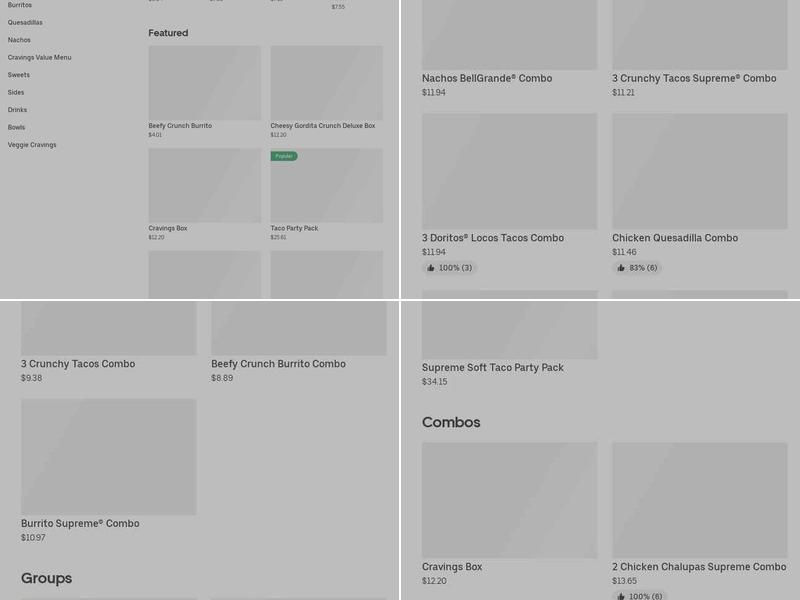Open the Sides category
Viewport: 800px width, 600px height.
(x=16, y=92)
